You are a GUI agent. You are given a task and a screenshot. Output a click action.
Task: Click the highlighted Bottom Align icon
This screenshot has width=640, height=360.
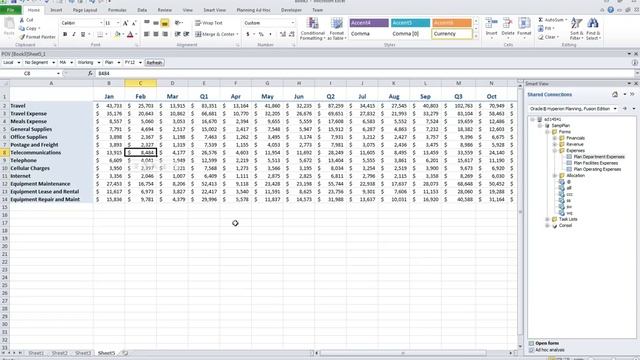click(x=164, y=23)
